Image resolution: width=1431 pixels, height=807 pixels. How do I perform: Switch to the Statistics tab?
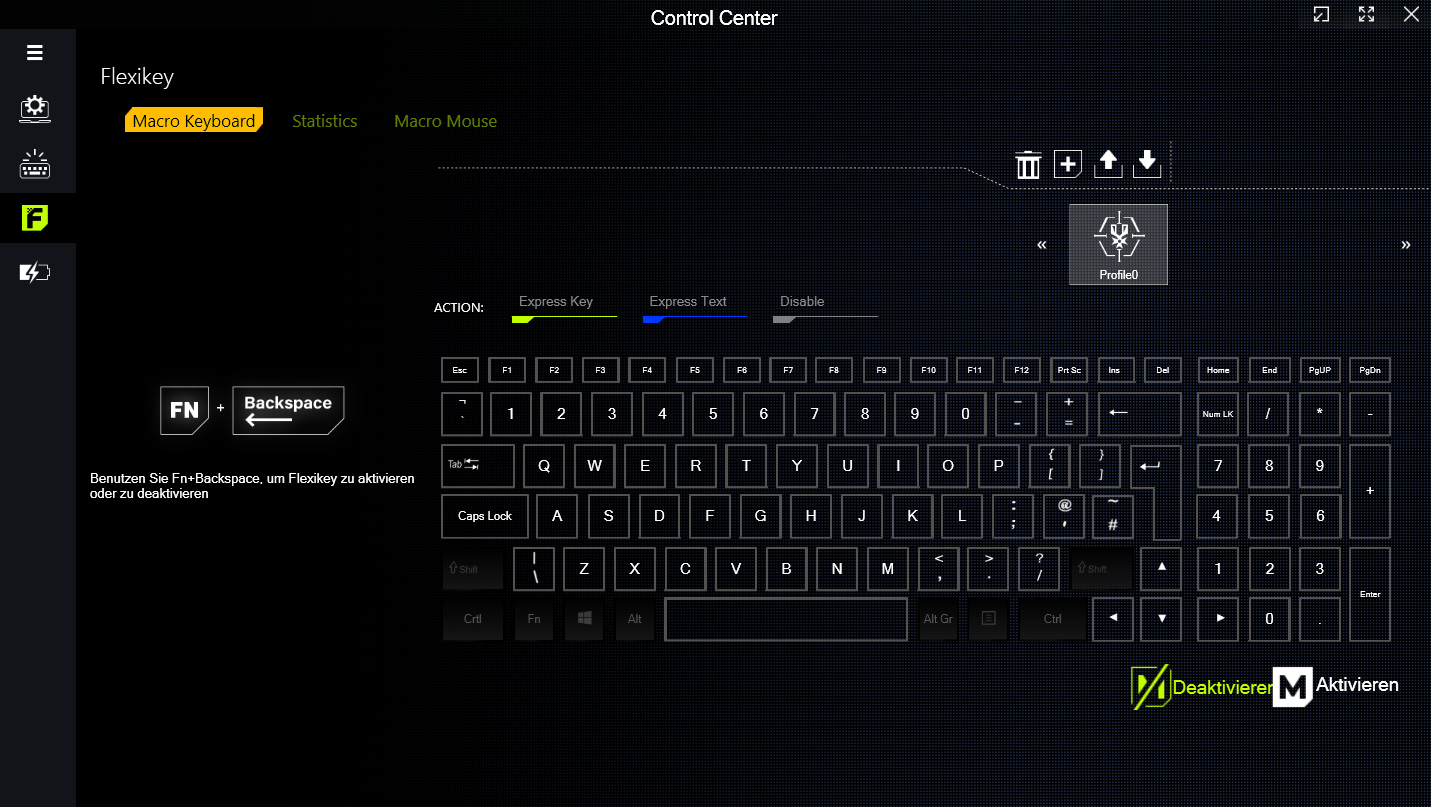pos(324,121)
